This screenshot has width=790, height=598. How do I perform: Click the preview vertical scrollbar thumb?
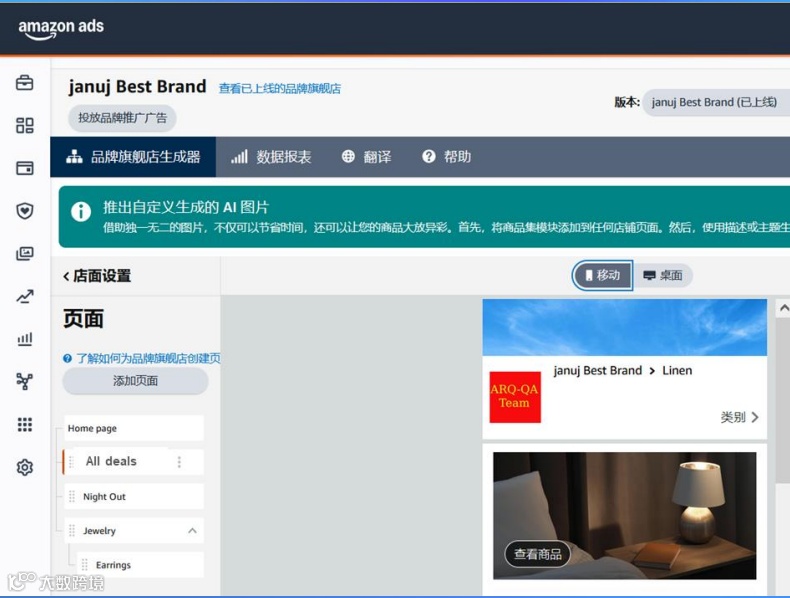point(783,401)
